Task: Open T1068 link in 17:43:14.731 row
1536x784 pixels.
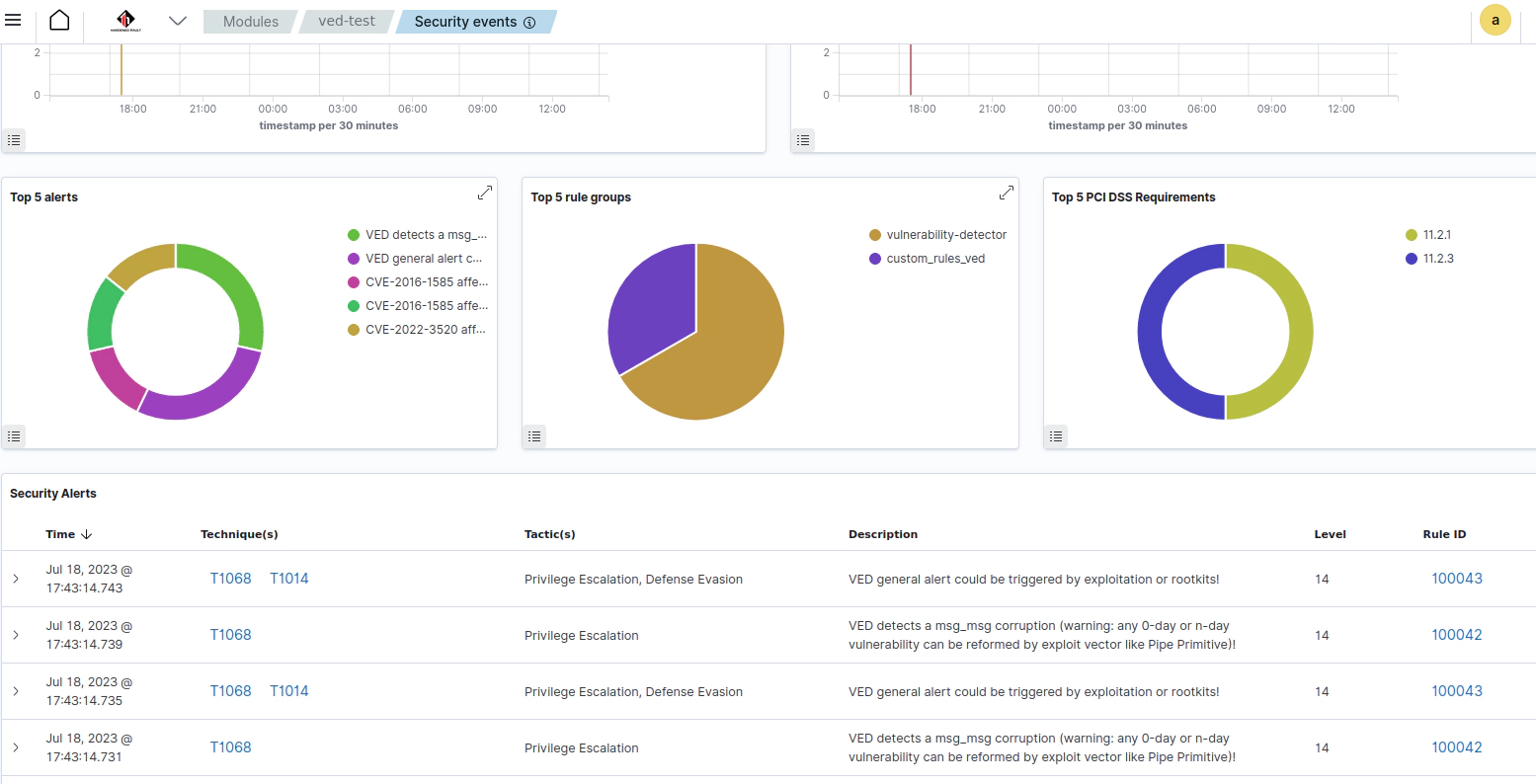Action: pyautogui.click(x=230, y=747)
